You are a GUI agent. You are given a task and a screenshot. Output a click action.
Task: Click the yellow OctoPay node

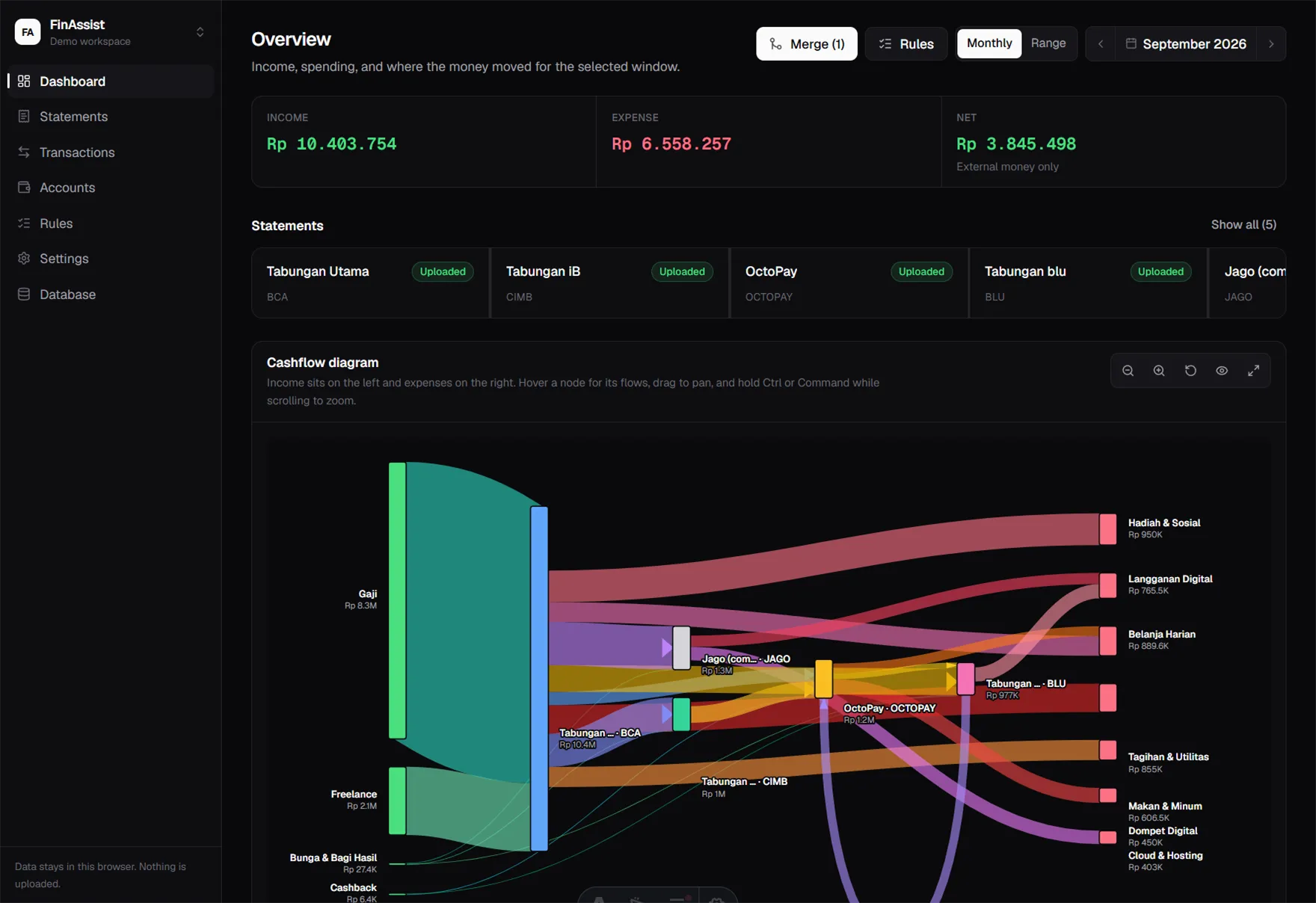823,679
